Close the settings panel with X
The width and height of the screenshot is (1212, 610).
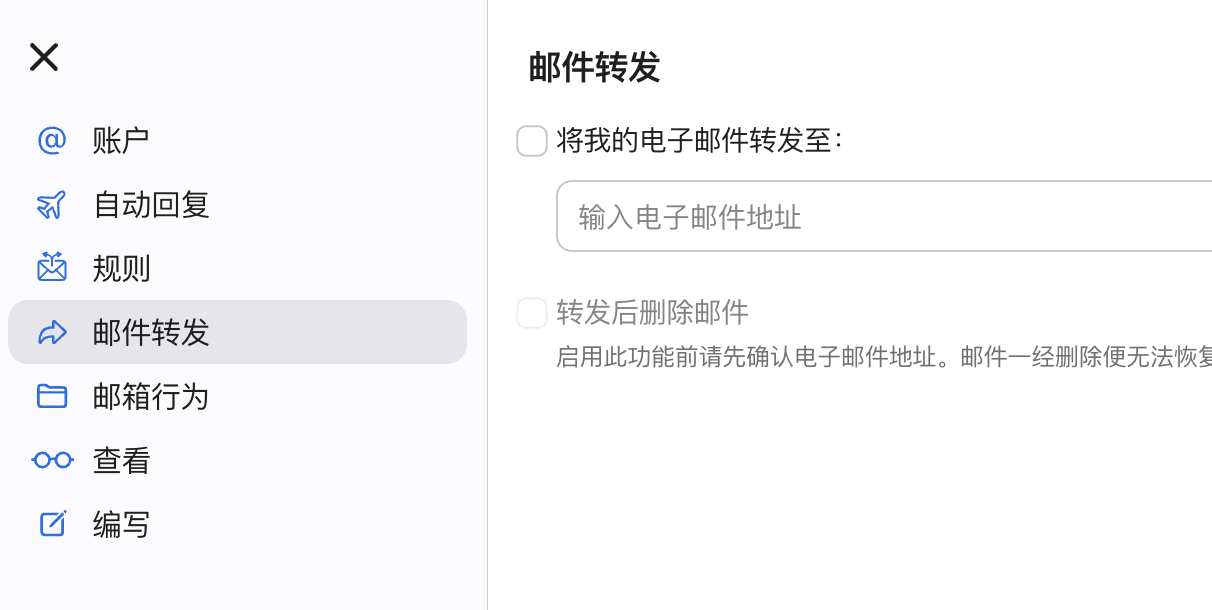[44, 57]
